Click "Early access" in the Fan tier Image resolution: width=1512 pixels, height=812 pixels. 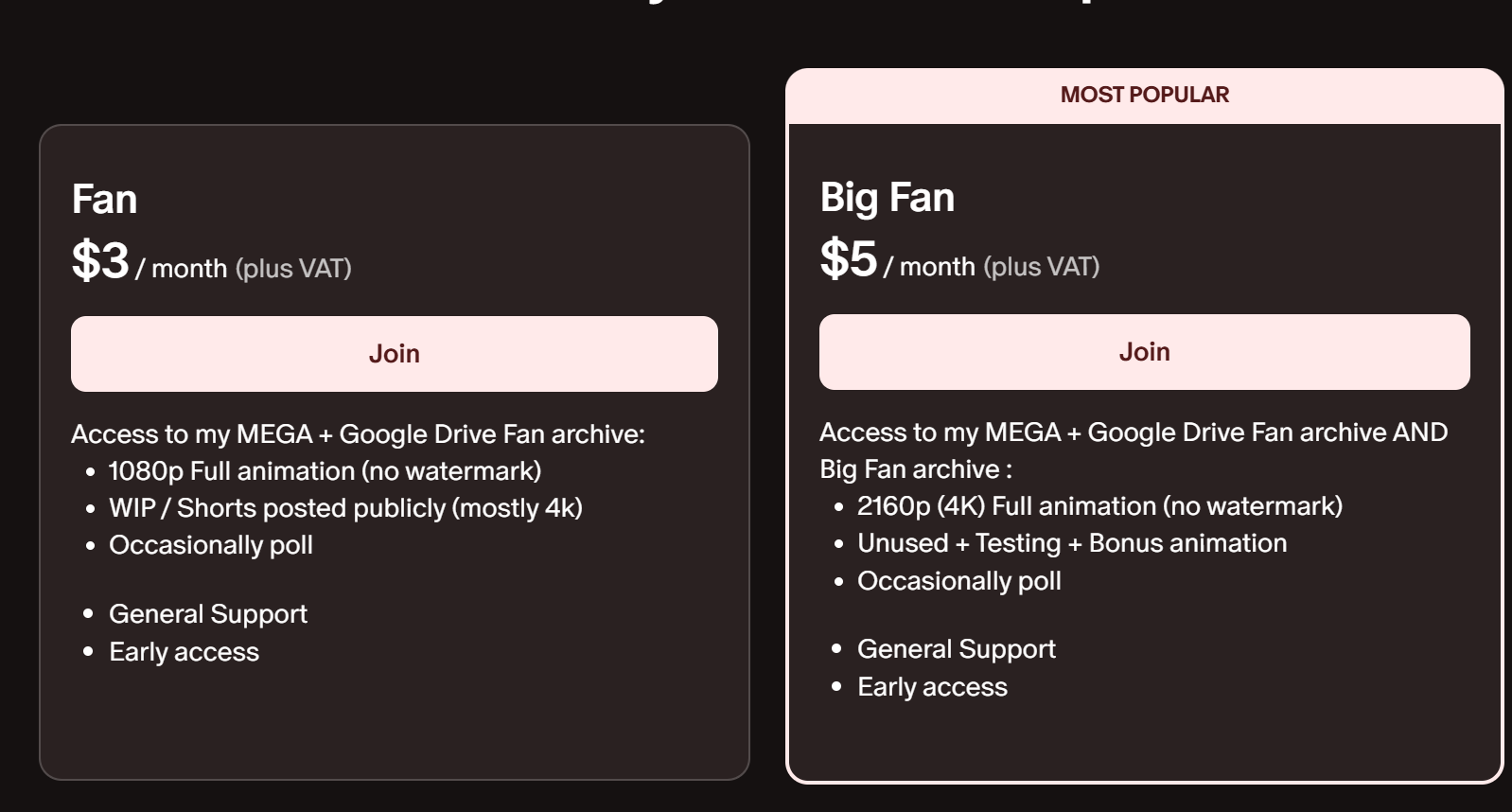[184, 652]
